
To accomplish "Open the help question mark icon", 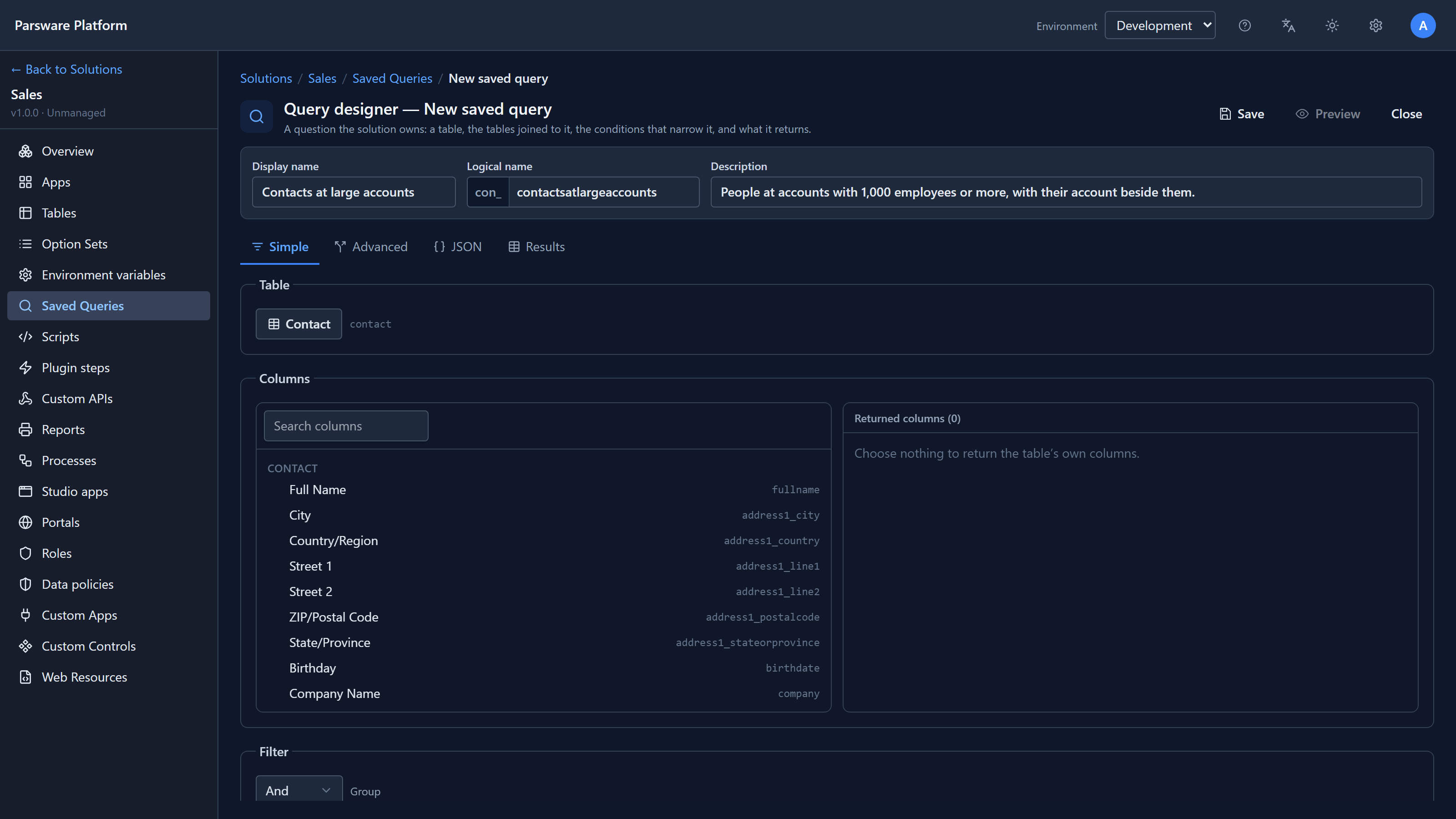I will coord(1244,25).
